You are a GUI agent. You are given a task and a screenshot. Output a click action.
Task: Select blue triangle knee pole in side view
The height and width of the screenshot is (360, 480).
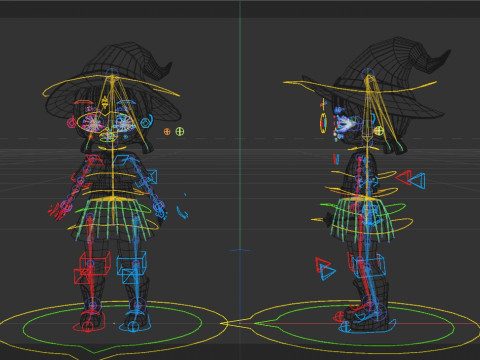327,271
